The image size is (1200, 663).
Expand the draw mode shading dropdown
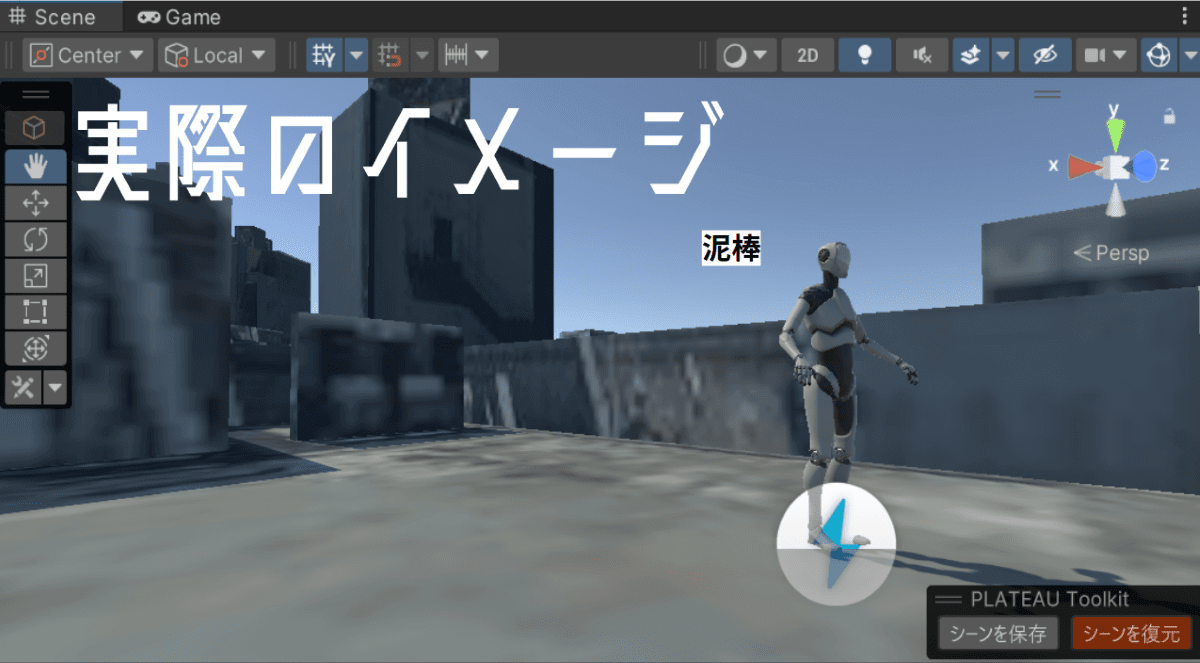click(747, 56)
